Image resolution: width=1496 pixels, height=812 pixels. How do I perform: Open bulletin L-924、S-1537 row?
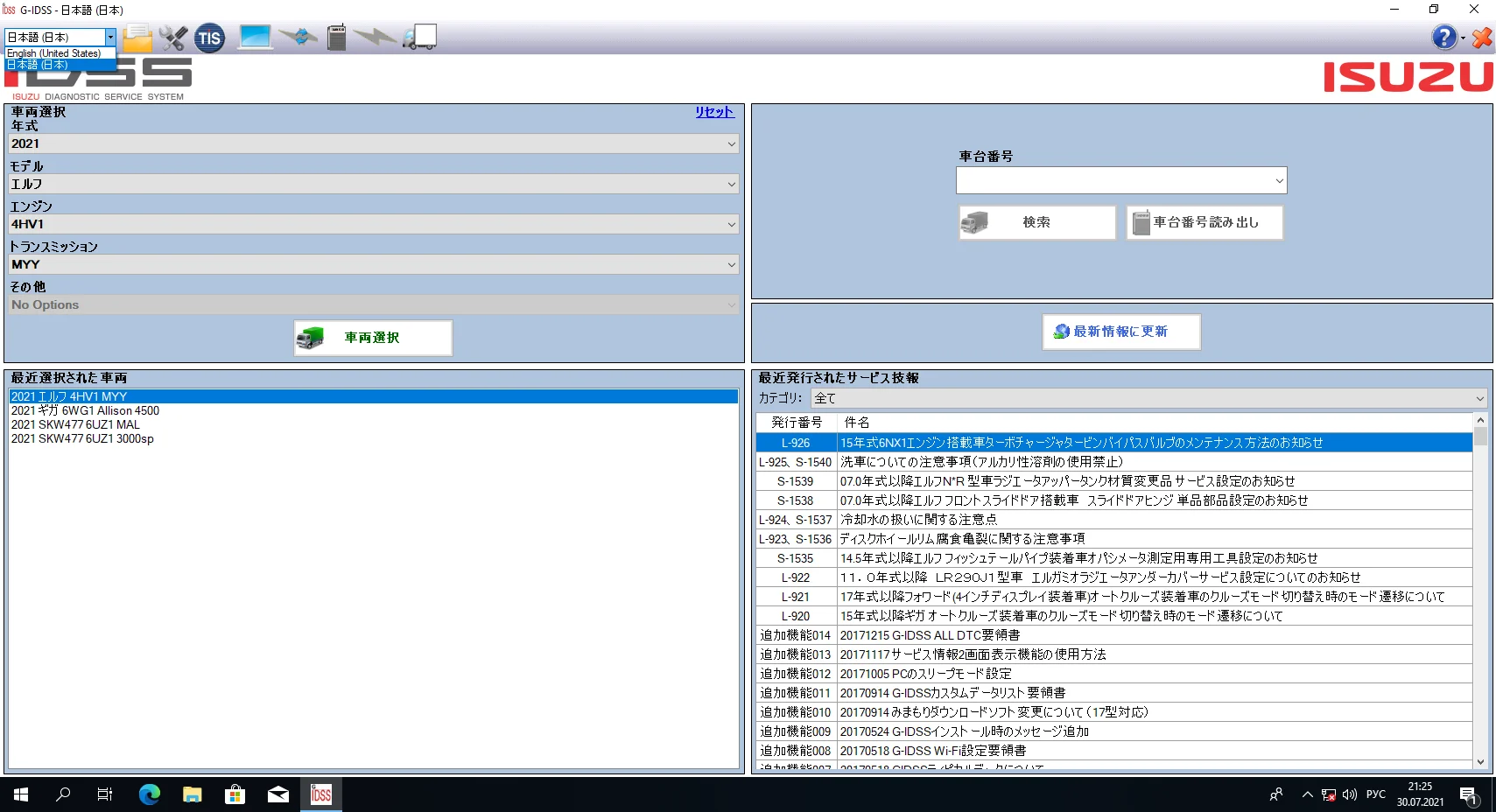pyautogui.click(x=1114, y=520)
